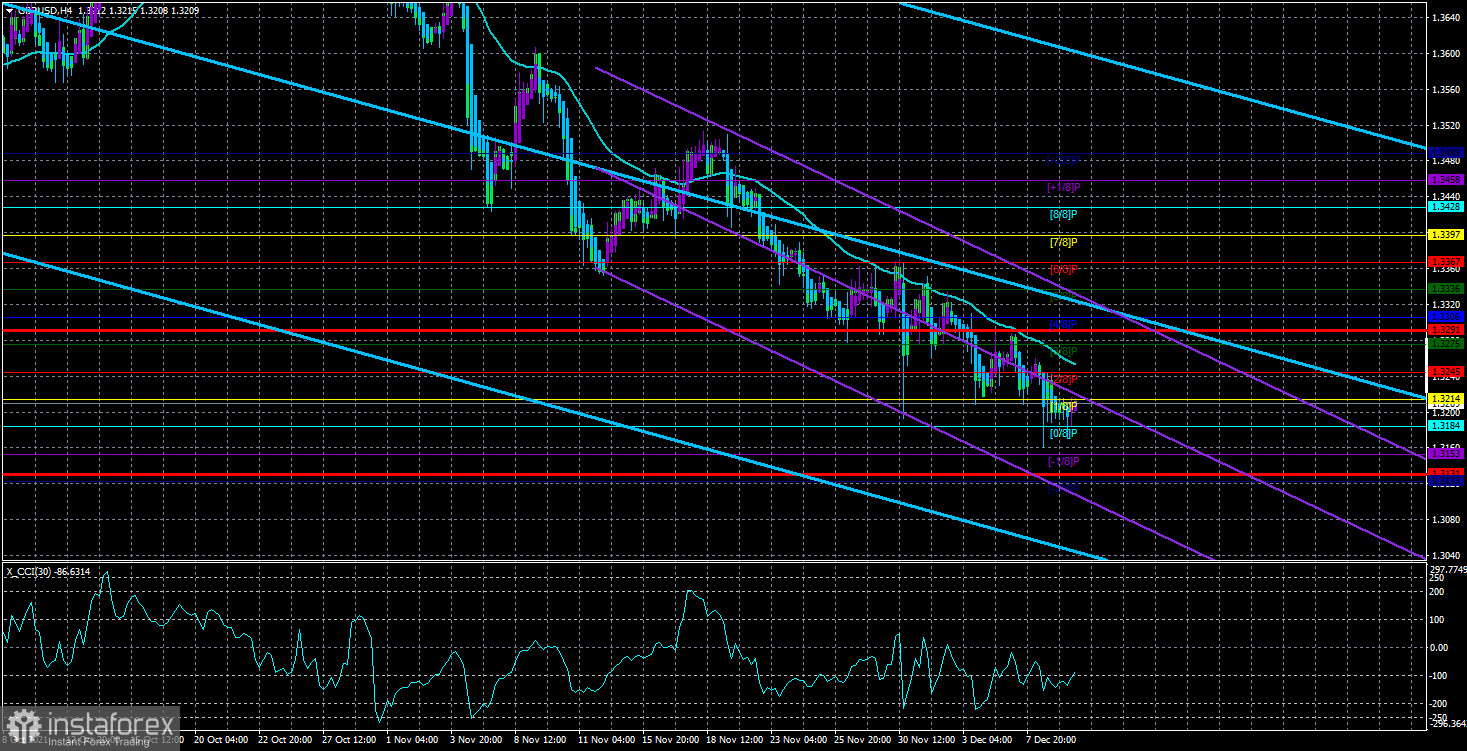Click the 25 Nov 20:00 time label
The image size is (1467, 751).
click(862, 740)
